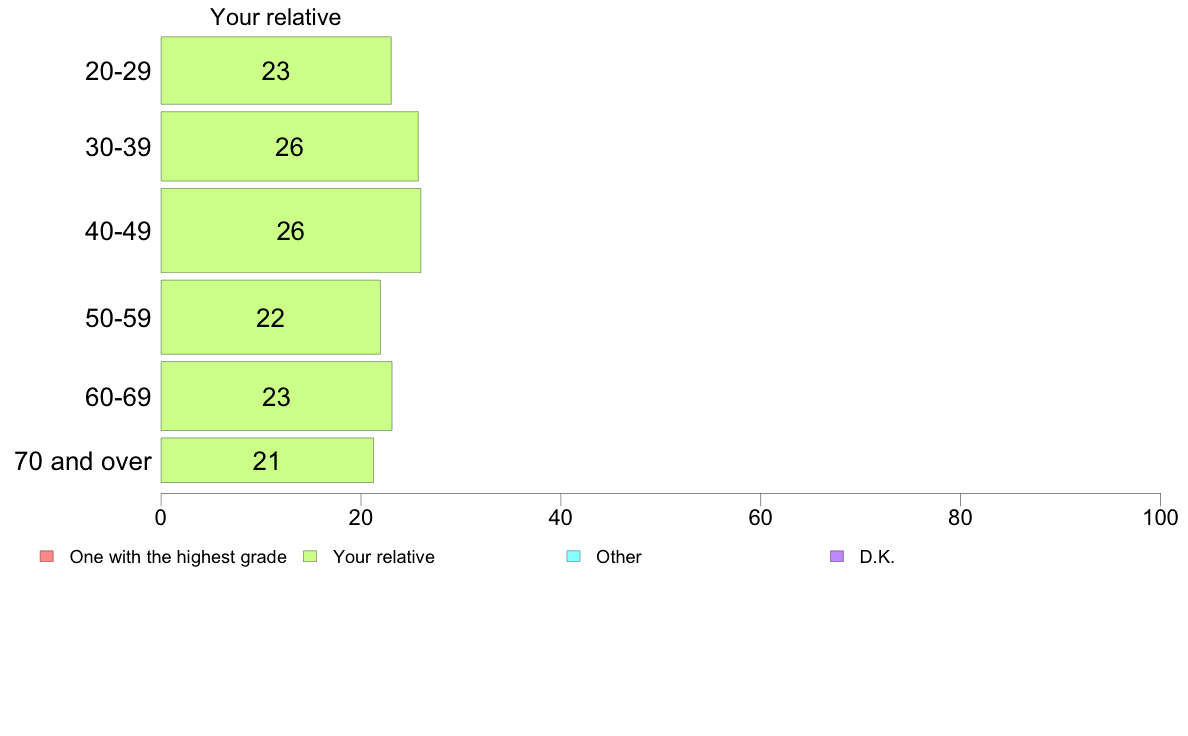Select the 30-39 bar showing 26
Screen dimensions: 1188x736
[289, 146]
